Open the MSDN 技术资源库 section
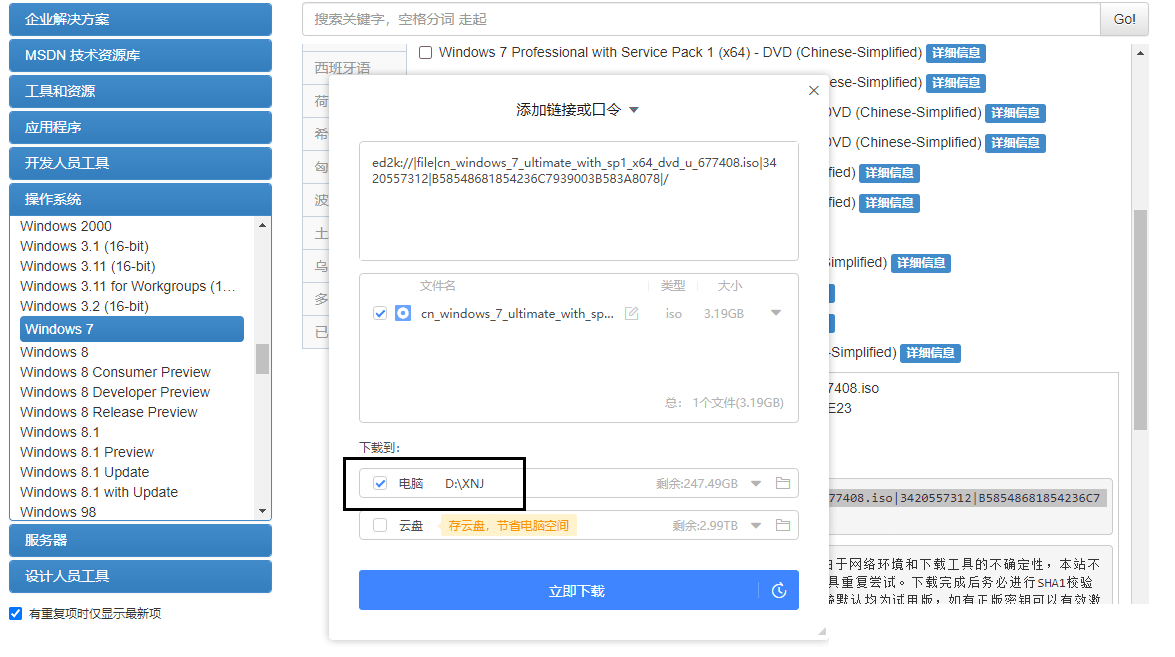 click(140, 55)
